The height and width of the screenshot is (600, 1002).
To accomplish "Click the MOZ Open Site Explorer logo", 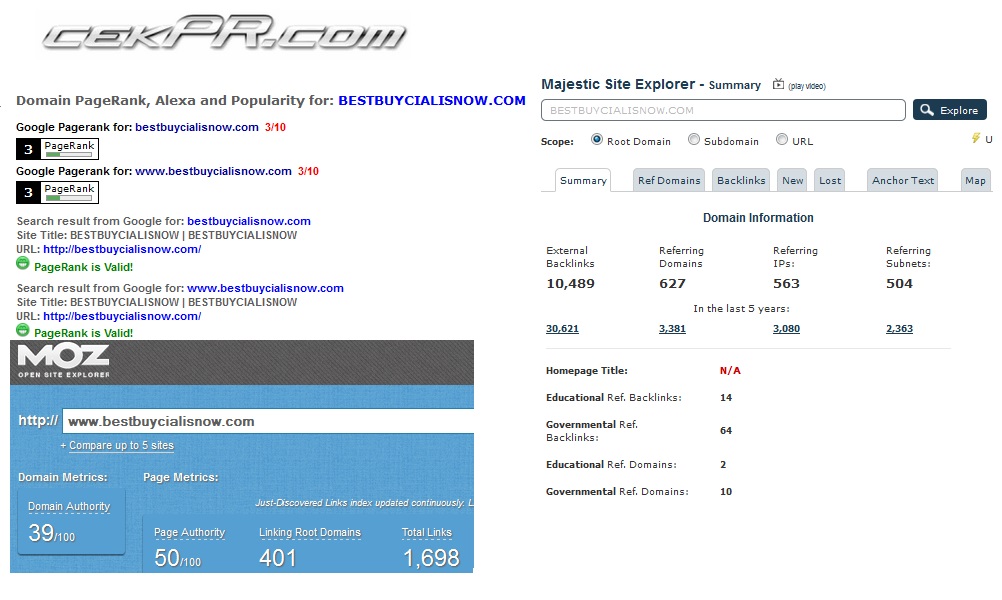I will [x=63, y=362].
